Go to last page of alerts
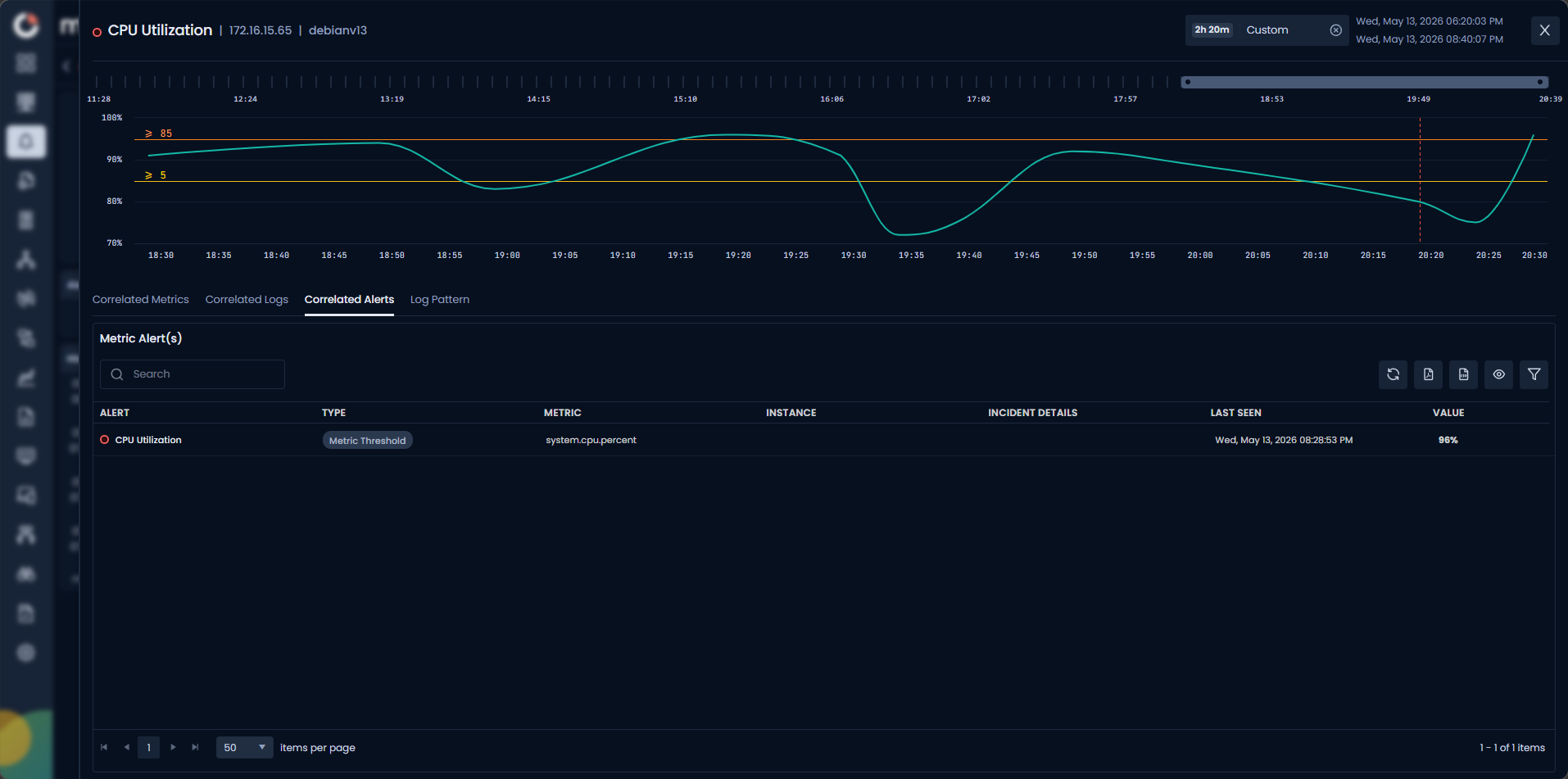This screenshot has width=1568, height=779. [195, 747]
